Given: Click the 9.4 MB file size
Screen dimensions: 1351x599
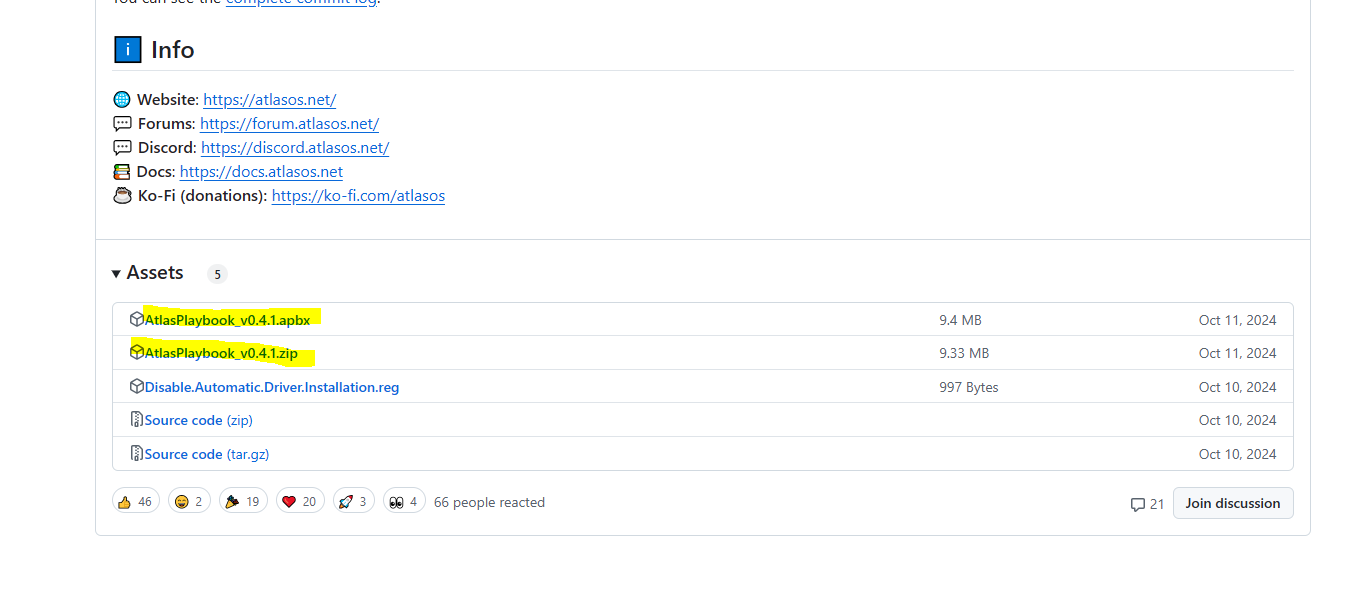Looking at the screenshot, I should click(960, 320).
